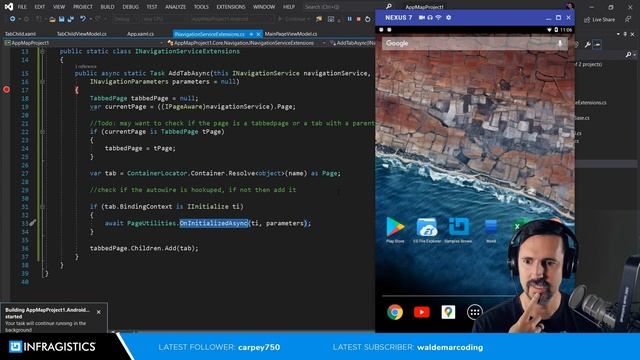Image resolution: width=640 pixels, height=360 pixels.
Task: Dismiss the Building AppMapProject1.Android notification
Action: click(x=99, y=312)
